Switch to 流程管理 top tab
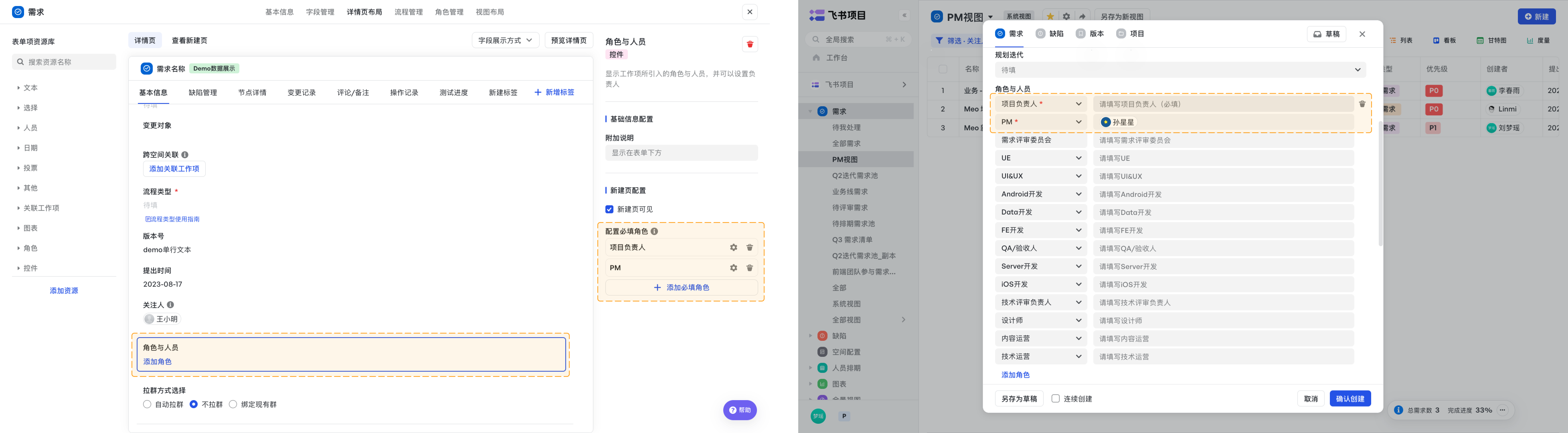The height and width of the screenshot is (433, 1568). [408, 12]
